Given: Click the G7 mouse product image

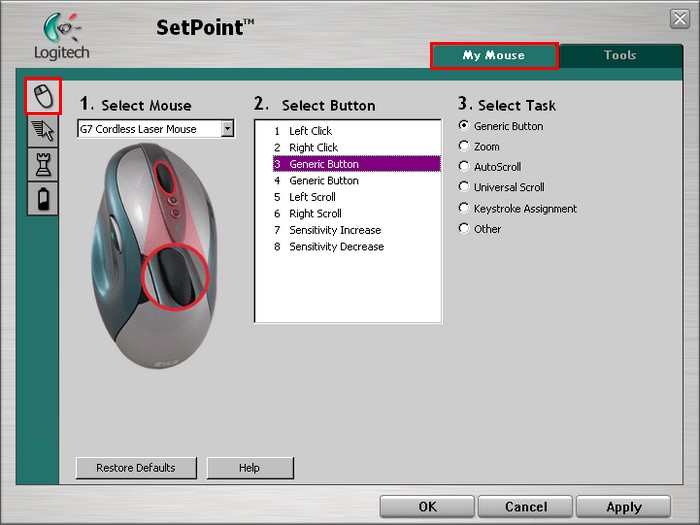Looking at the screenshot, I should [x=154, y=256].
